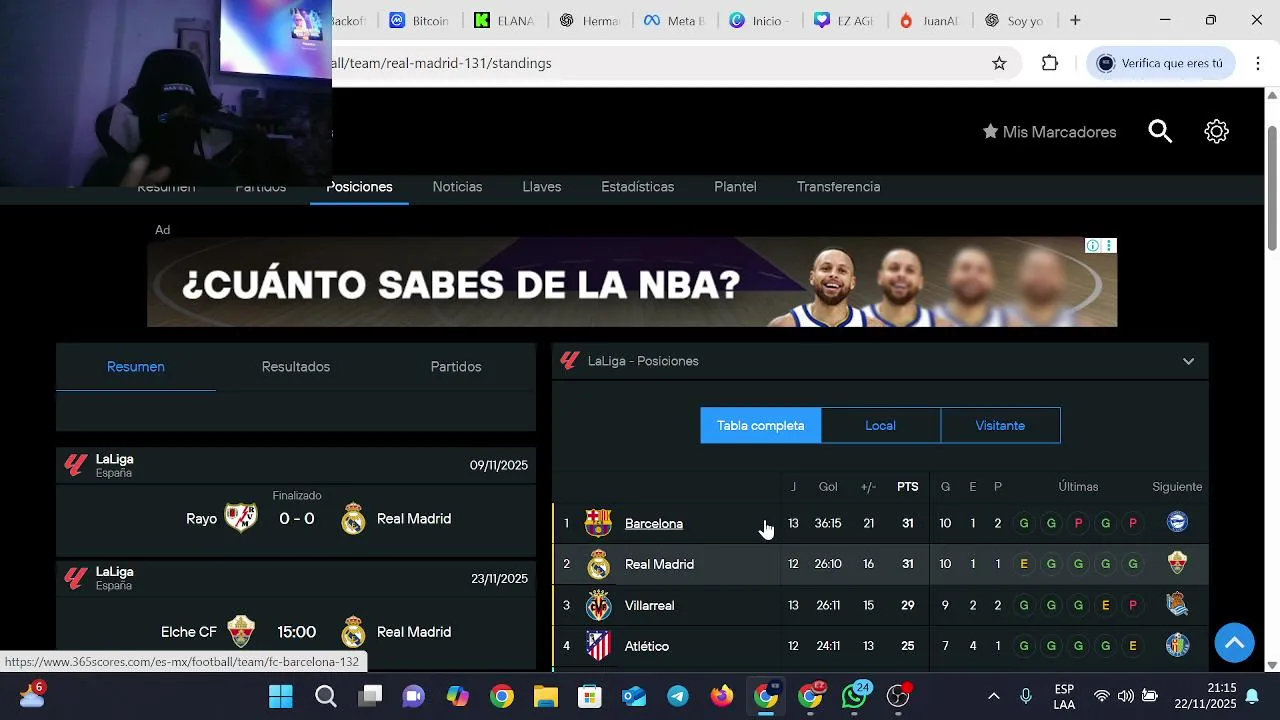Click the Mis Marcadores star icon
The height and width of the screenshot is (720, 1280).
tap(990, 131)
